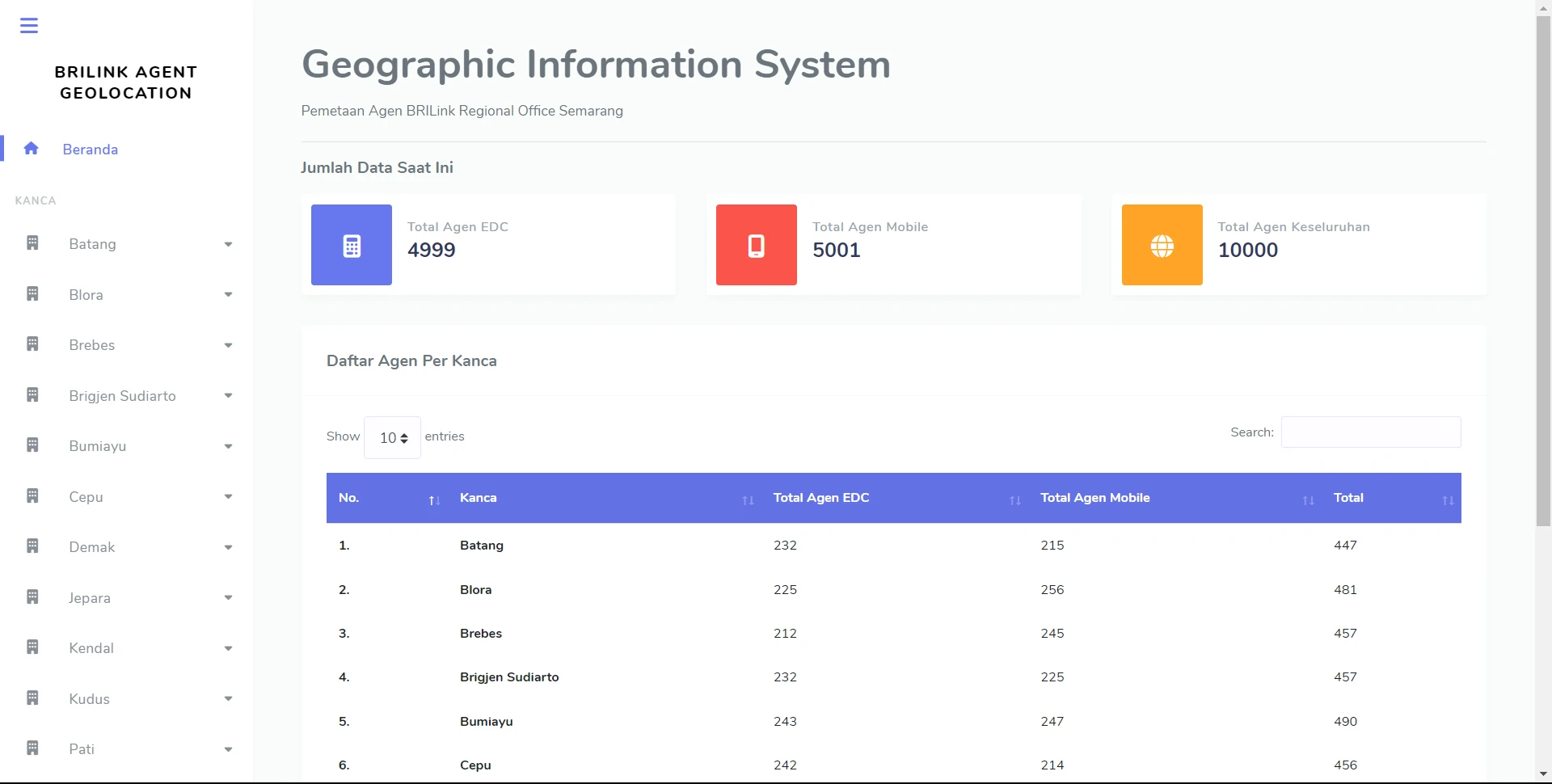Click the orange globe icon on Total Agen Keseluruhan
The width and height of the screenshot is (1552, 784).
pos(1162,244)
